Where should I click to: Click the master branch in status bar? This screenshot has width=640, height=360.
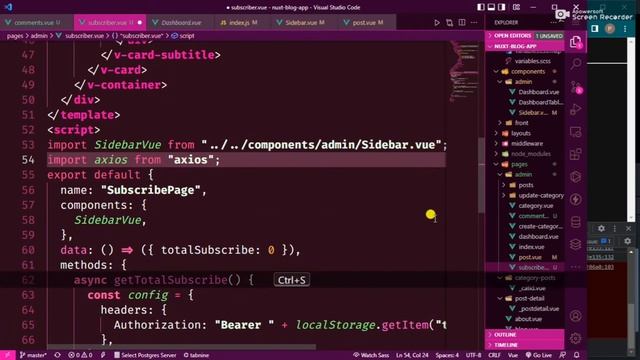click(33, 355)
